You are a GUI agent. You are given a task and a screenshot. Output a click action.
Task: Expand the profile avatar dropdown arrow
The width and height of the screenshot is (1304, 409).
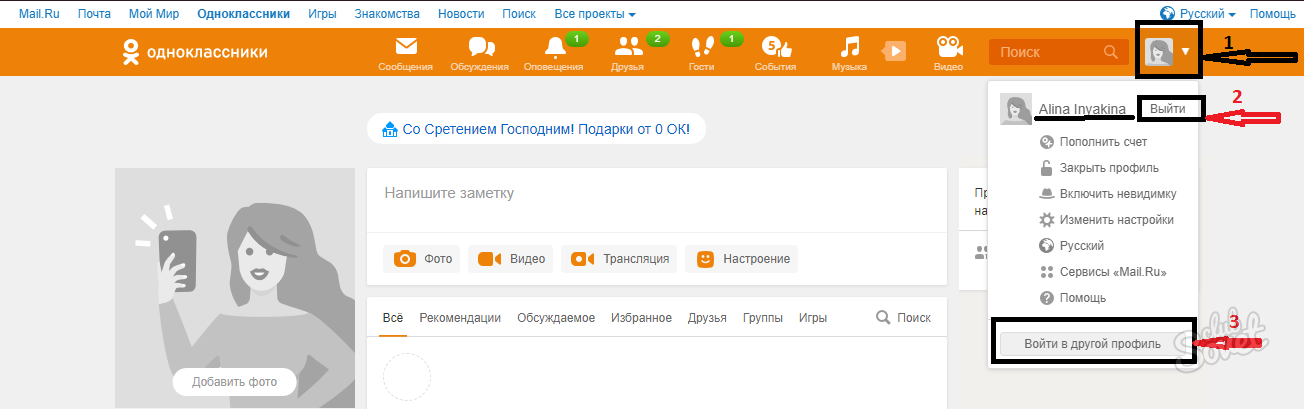(x=1185, y=51)
